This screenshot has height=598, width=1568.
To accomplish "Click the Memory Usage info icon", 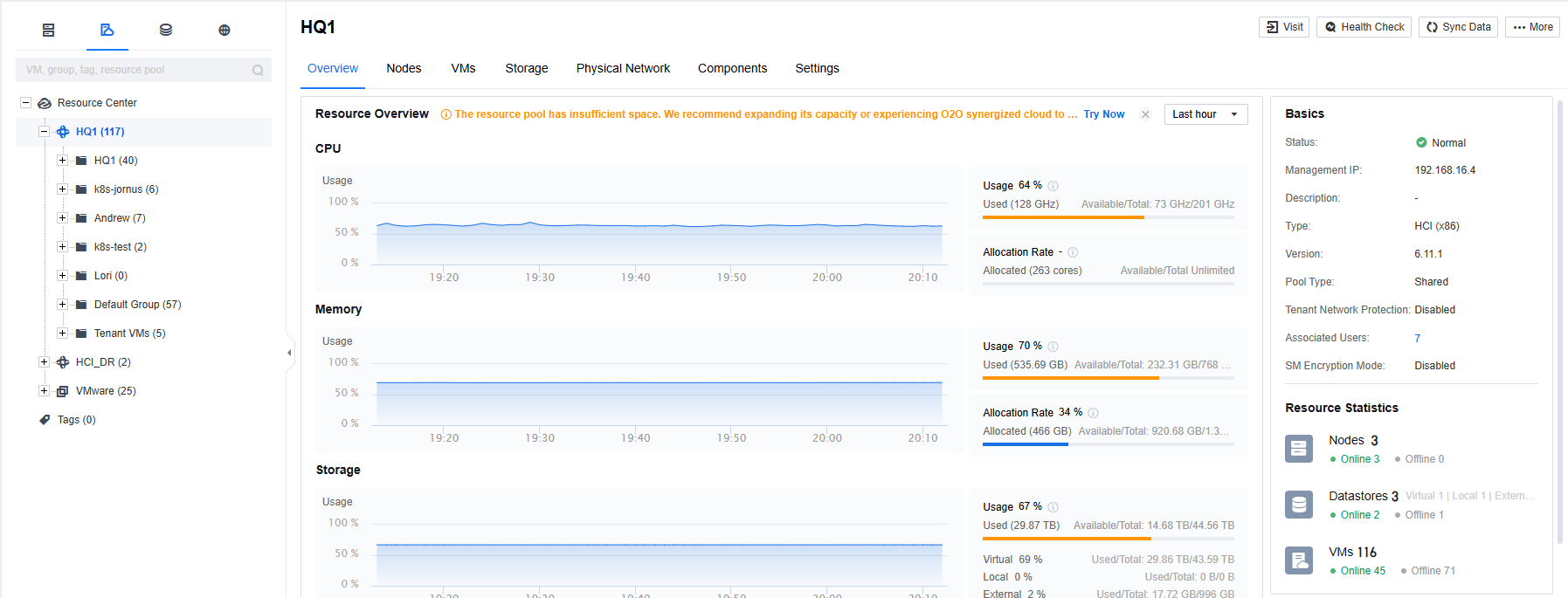I will coord(1053,347).
